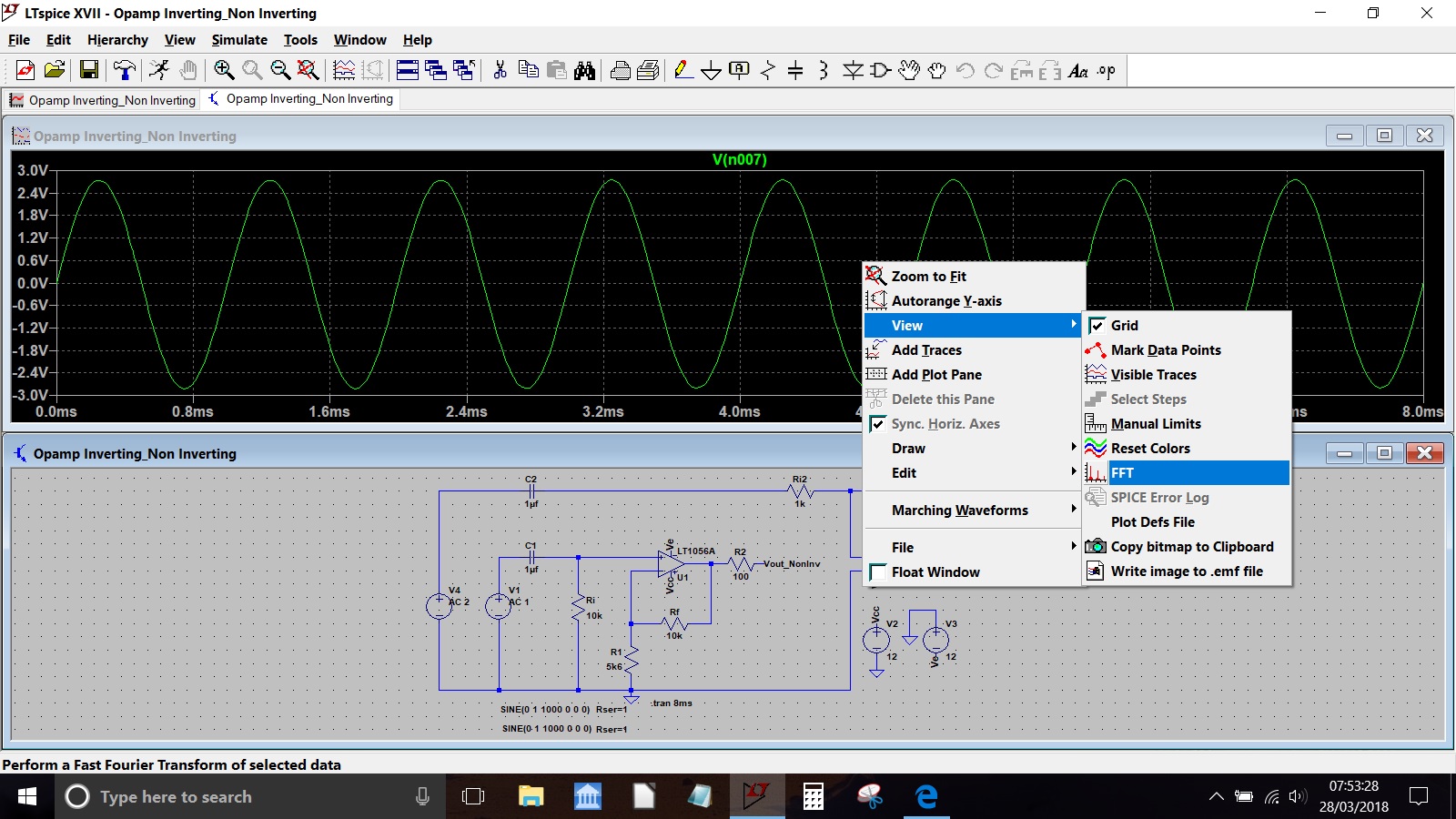This screenshot has height=819, width=1456.
Task: Place a Diode tool icon
Action: pyautogui.click(x=853, y=71)
